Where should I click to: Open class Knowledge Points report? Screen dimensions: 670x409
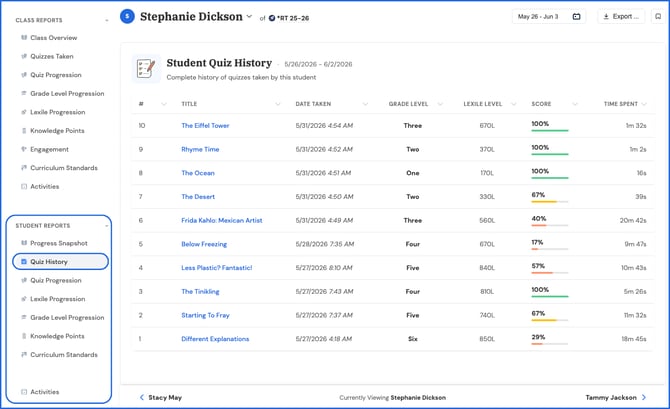point(57,130)
